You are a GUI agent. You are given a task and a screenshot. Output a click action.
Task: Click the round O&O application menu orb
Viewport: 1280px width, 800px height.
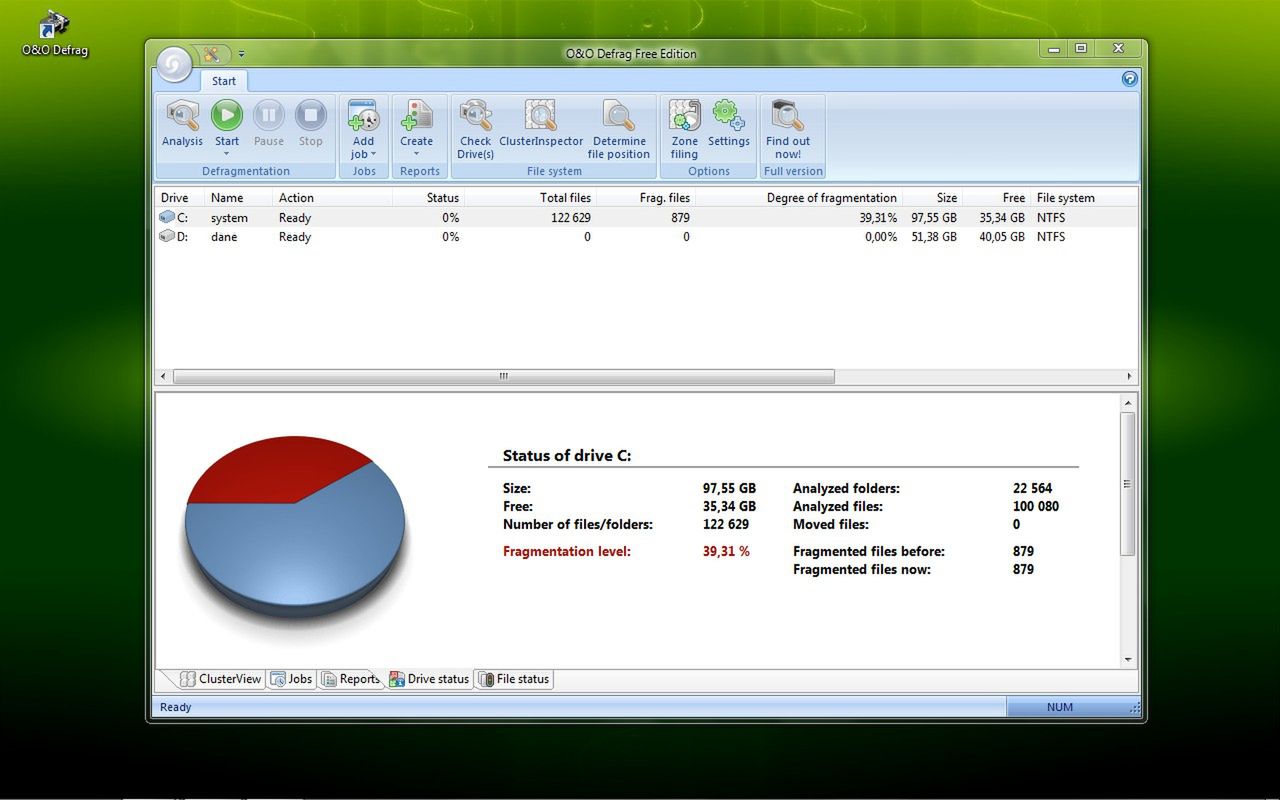tap(174, 65)
